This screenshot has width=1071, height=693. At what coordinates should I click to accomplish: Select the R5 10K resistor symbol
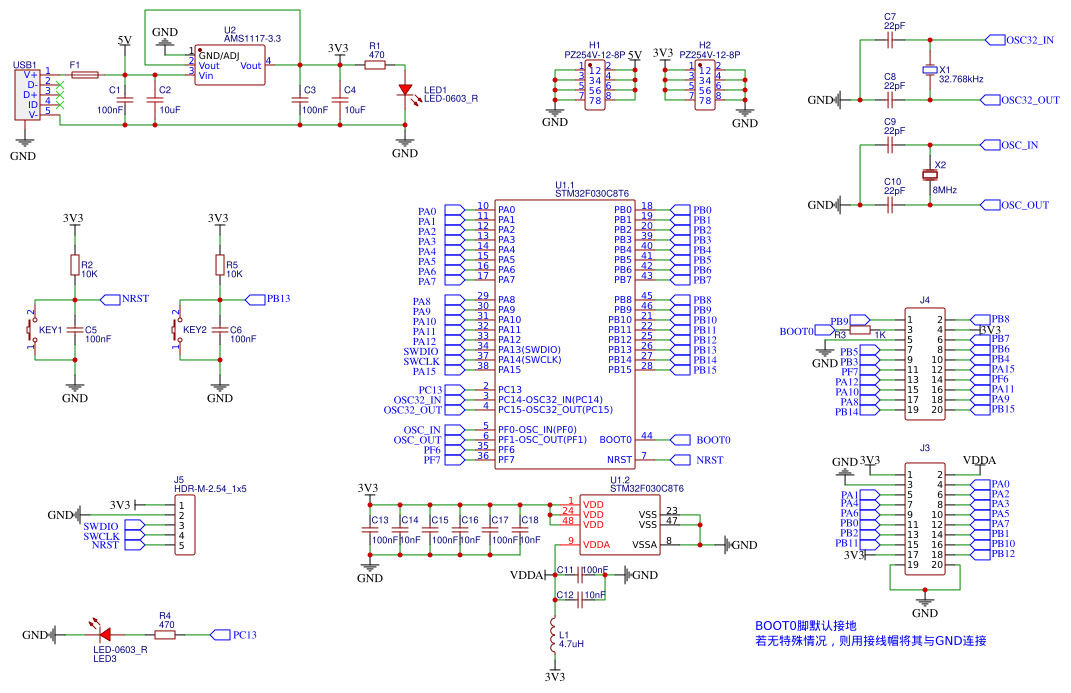pyautogui.click(x=220, y=266)
